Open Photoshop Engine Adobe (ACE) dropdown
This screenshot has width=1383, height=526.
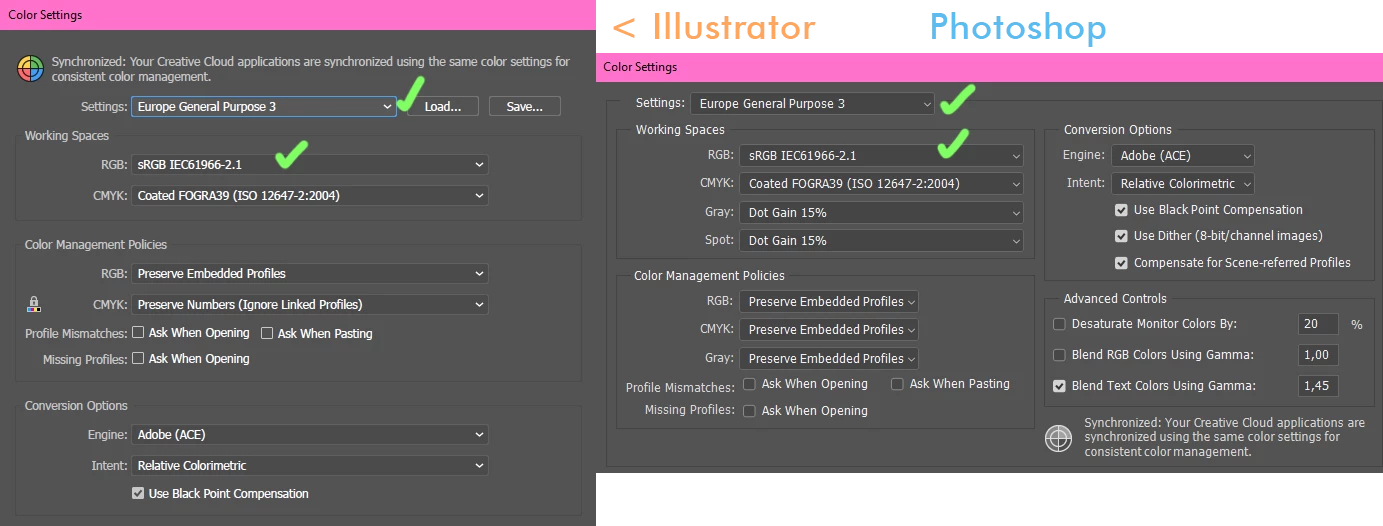[x=1183, y=155]
